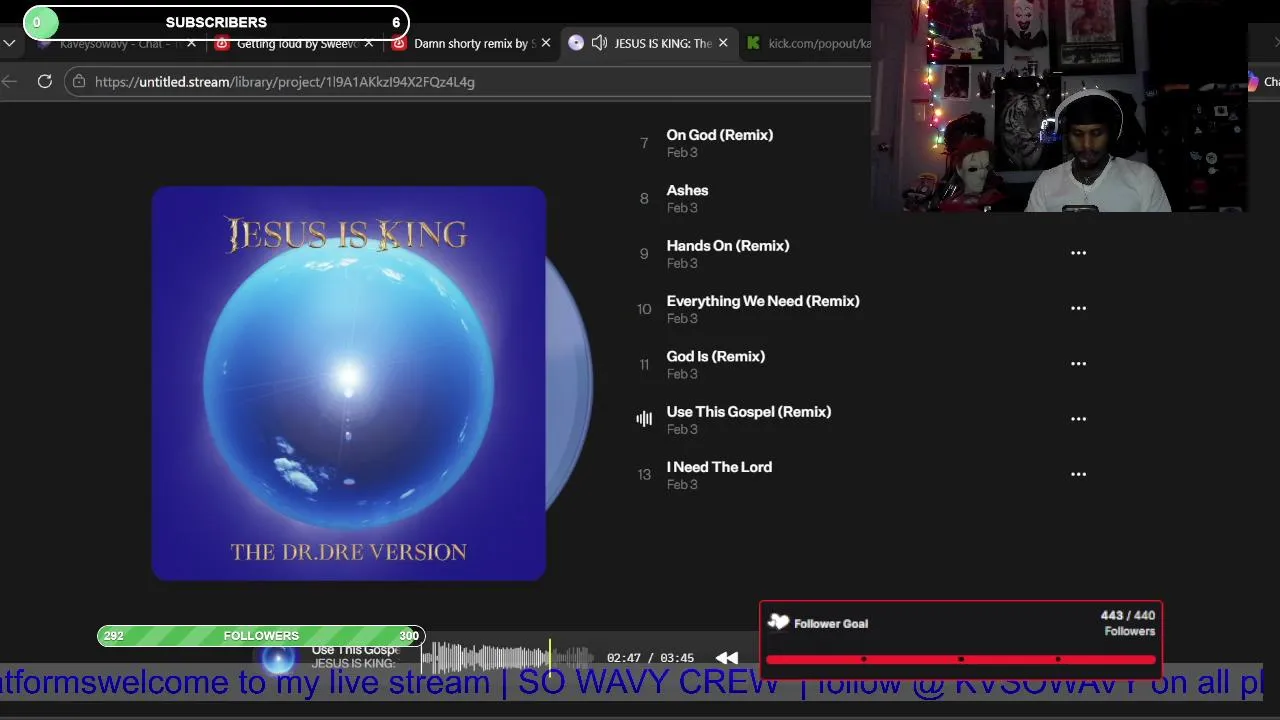Click track number 13 beside I Need The Lord
This screenshot has width=1280, height=720.
coord(644,475)
